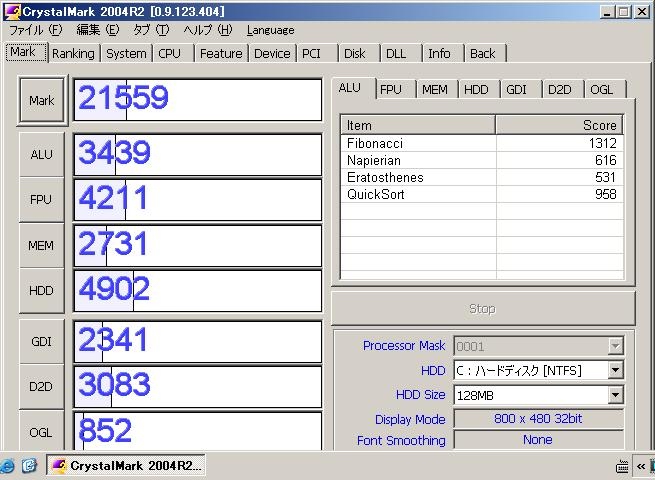Click Internet Explorer quick launch icon

7,465
